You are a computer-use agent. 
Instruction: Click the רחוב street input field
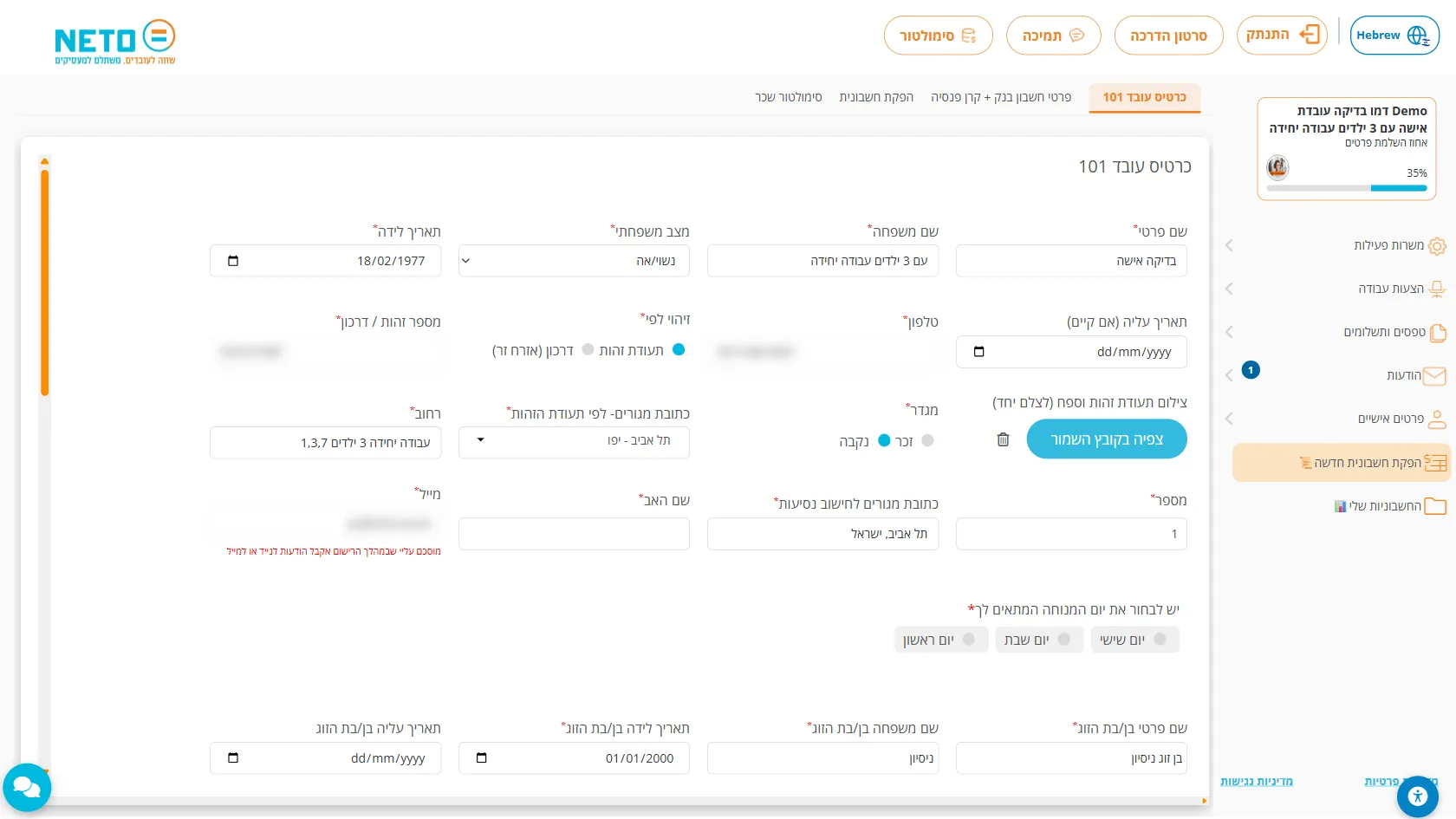(x=325, y=443)
